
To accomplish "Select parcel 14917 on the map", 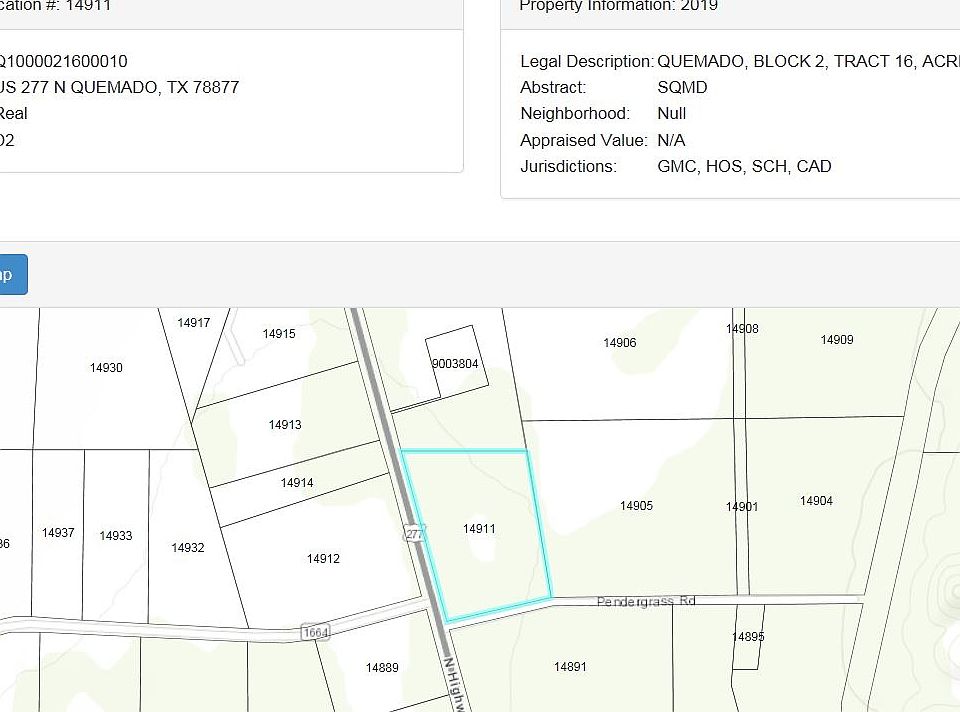I will click(x=193, y=323).
